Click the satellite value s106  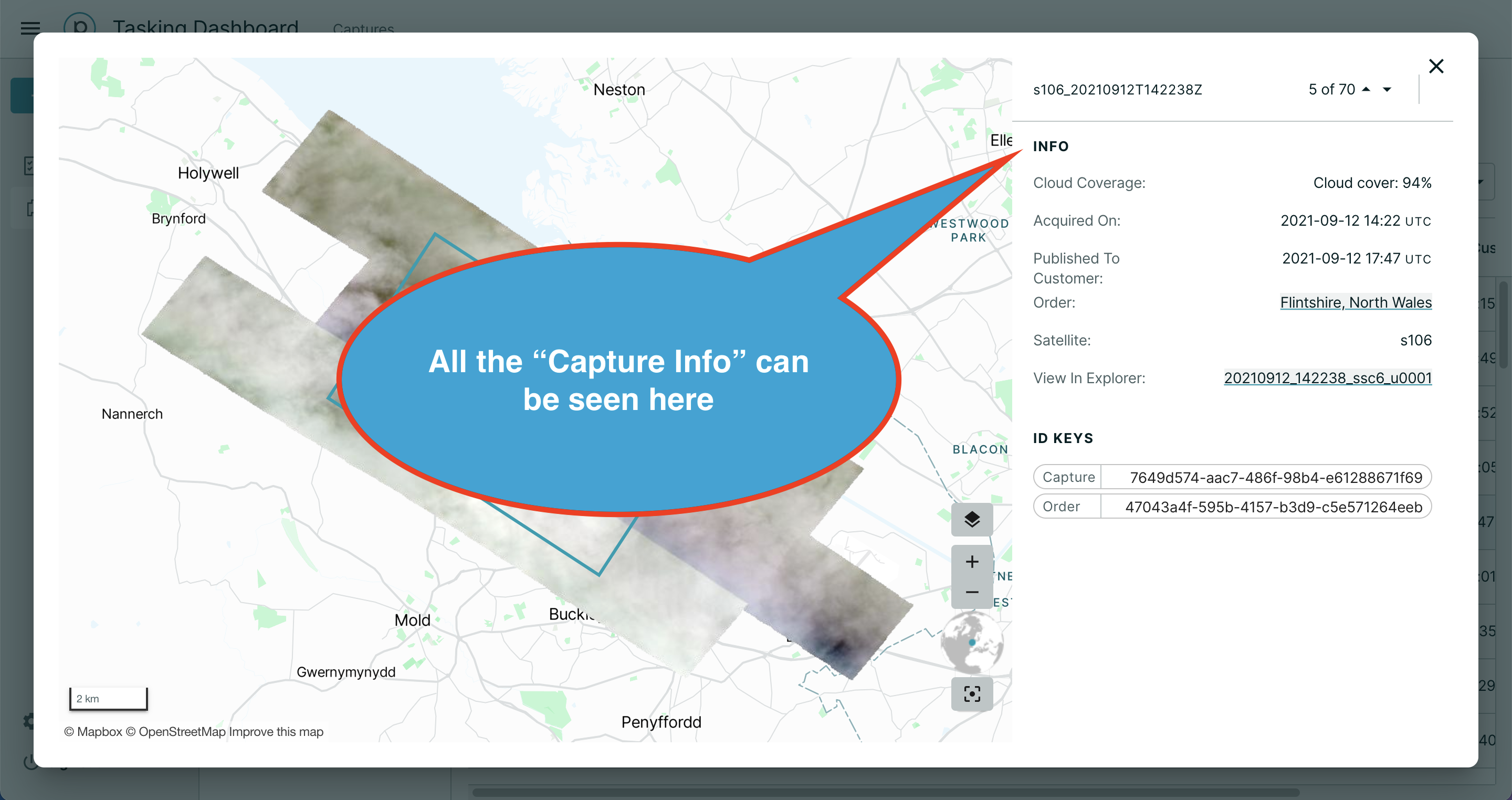(1416, 341)
